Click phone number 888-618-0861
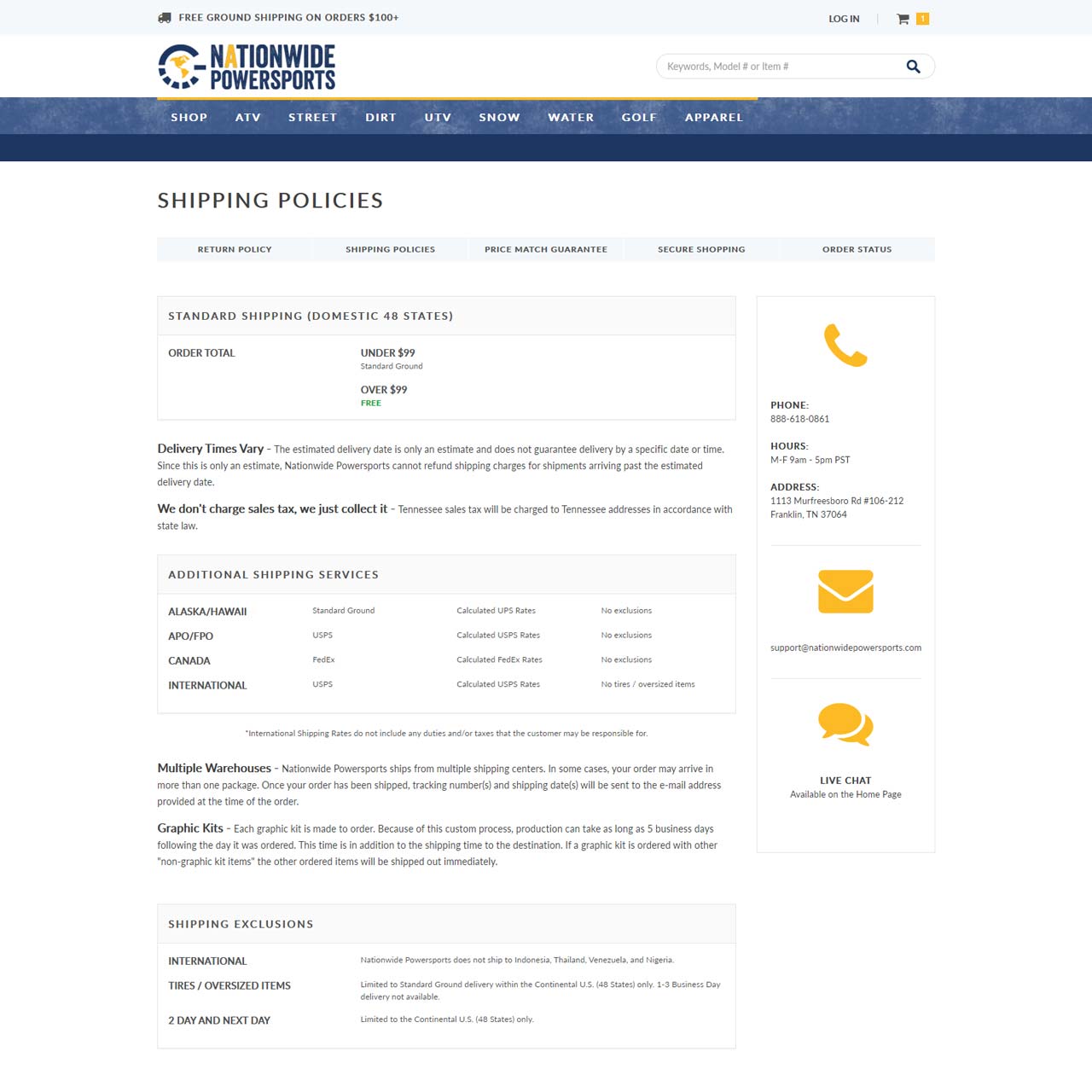This screenshot has height=1092, width=1092. pos(799,419)
